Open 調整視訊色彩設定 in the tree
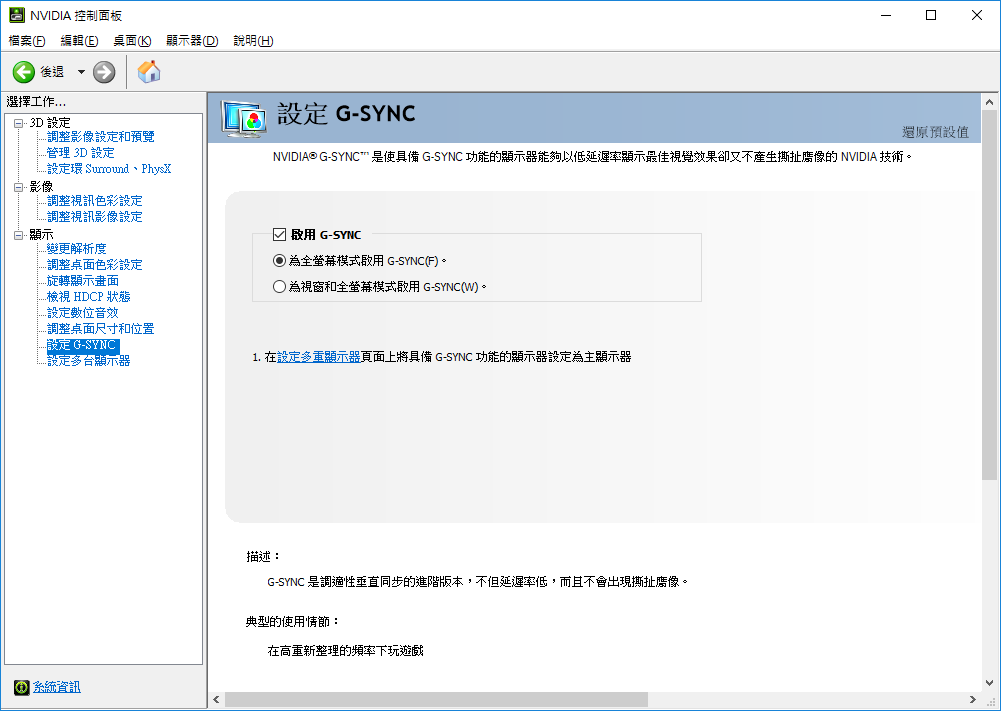This screenshot has height=711, width=1001. 94,200
